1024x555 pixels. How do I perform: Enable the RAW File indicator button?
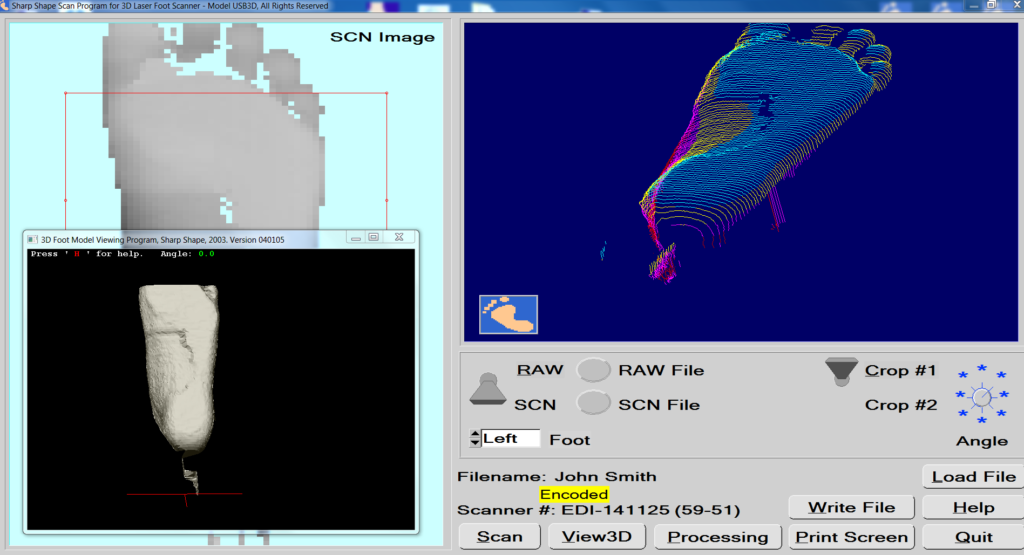(x=595, y=370)
